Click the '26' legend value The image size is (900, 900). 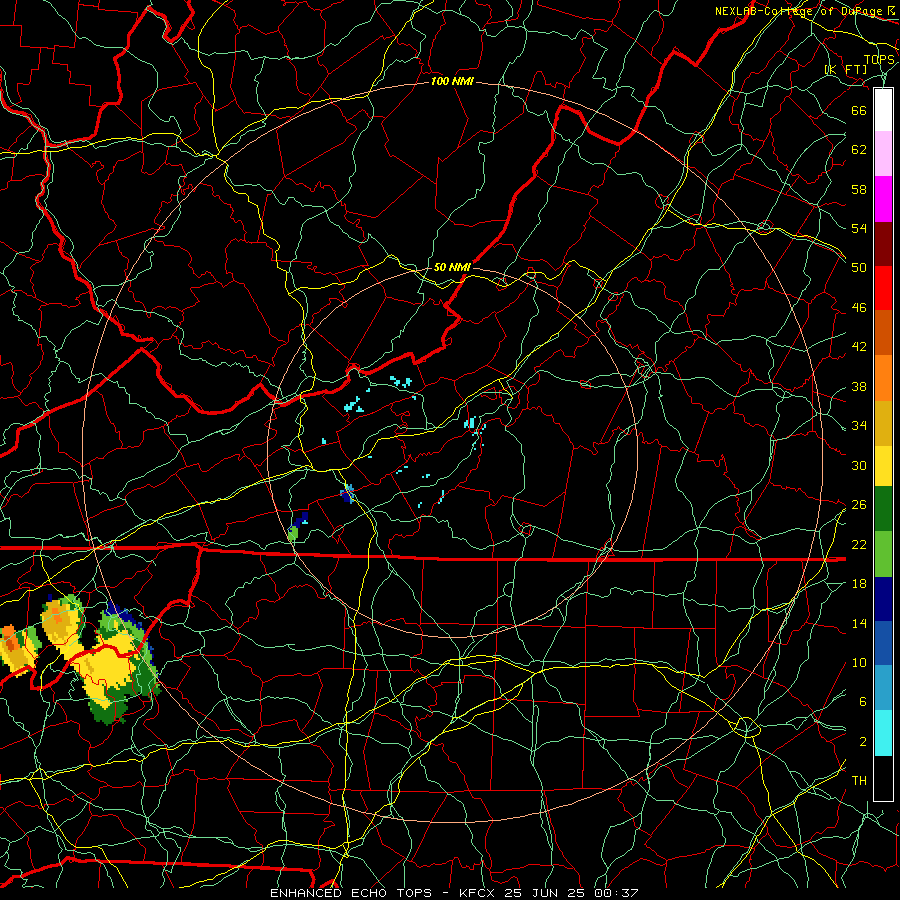click(x=859, y=505)
